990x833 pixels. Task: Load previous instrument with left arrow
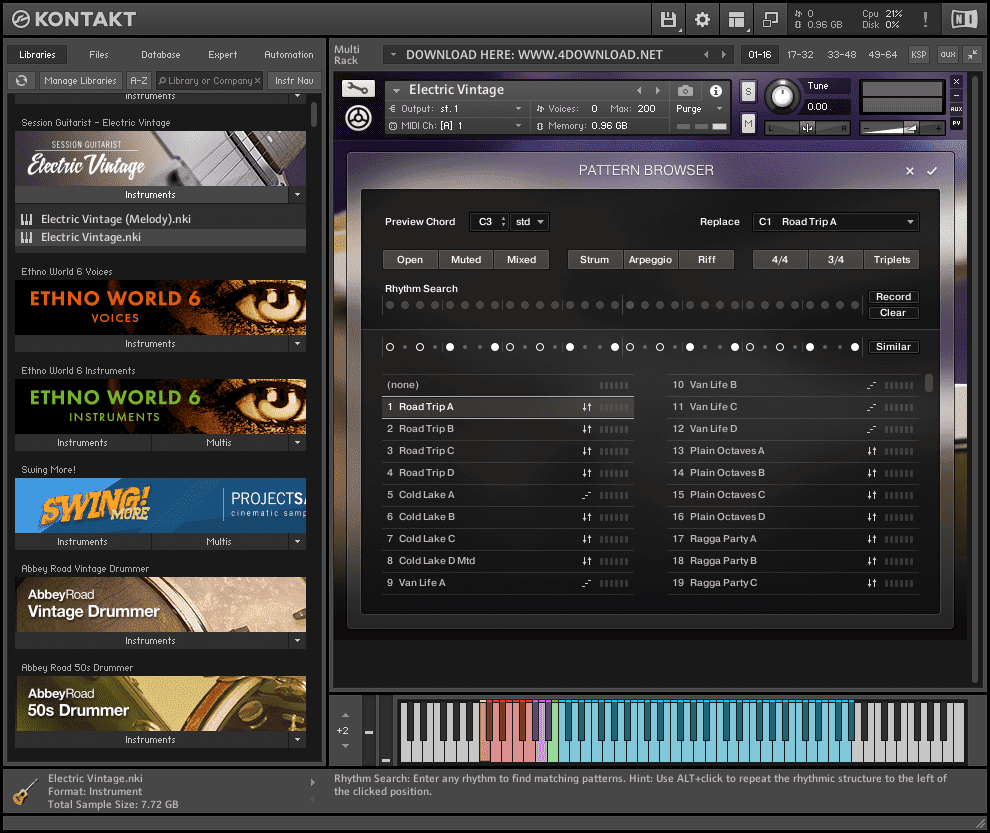[639, 90]
